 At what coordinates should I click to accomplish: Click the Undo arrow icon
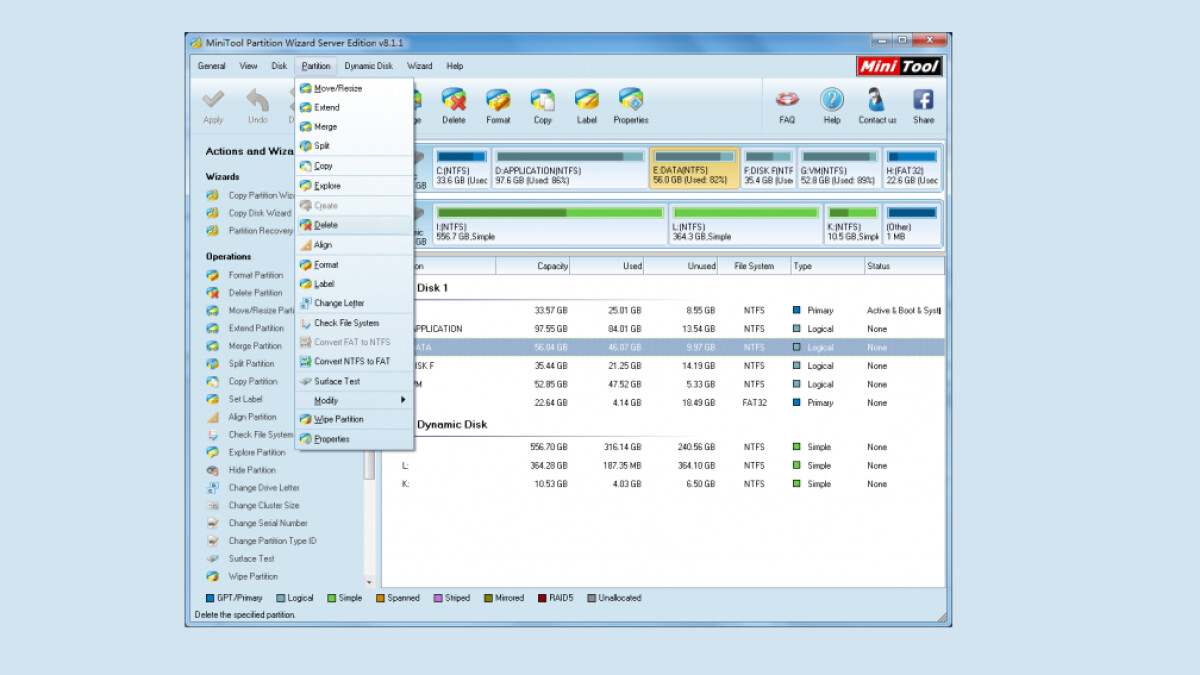(258, 100)
